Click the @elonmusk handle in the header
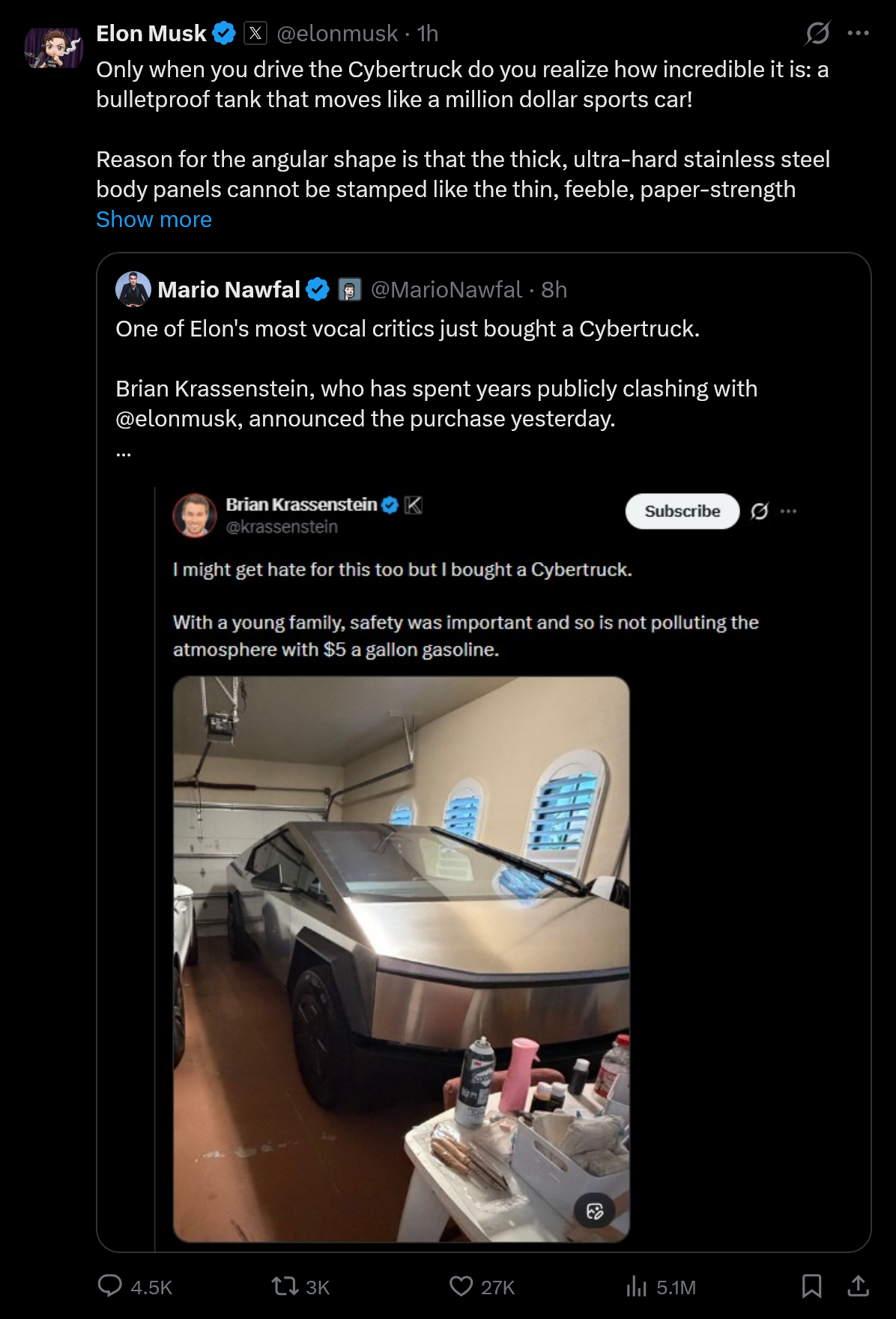The image size is (896, 1319). pyautogui.click(x=337, y=34)
